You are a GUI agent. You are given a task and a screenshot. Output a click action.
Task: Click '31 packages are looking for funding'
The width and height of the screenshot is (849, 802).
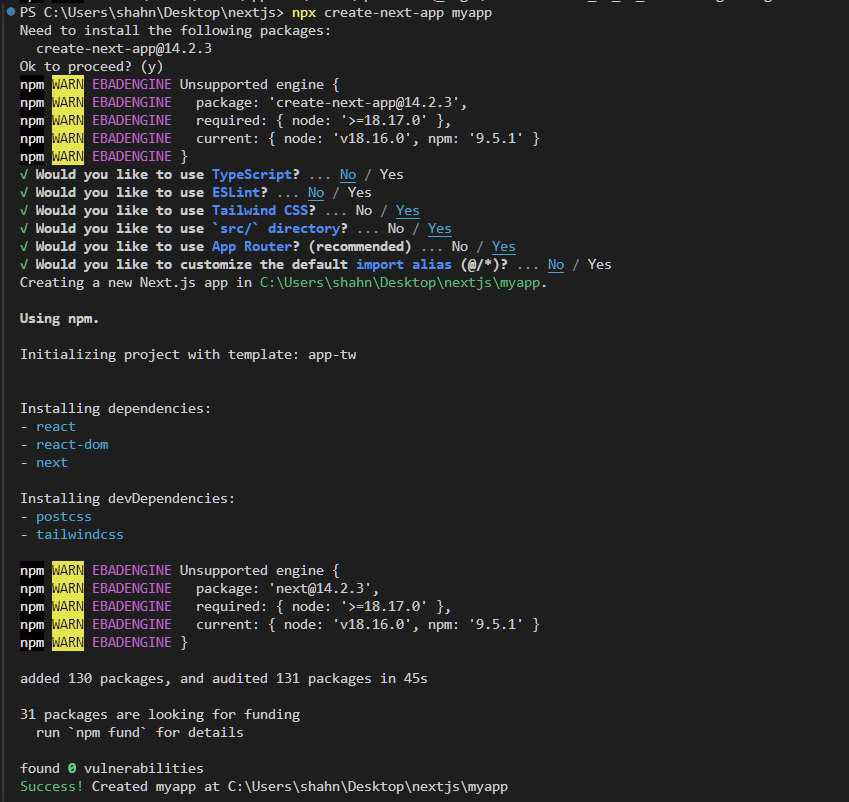[160, 715]
